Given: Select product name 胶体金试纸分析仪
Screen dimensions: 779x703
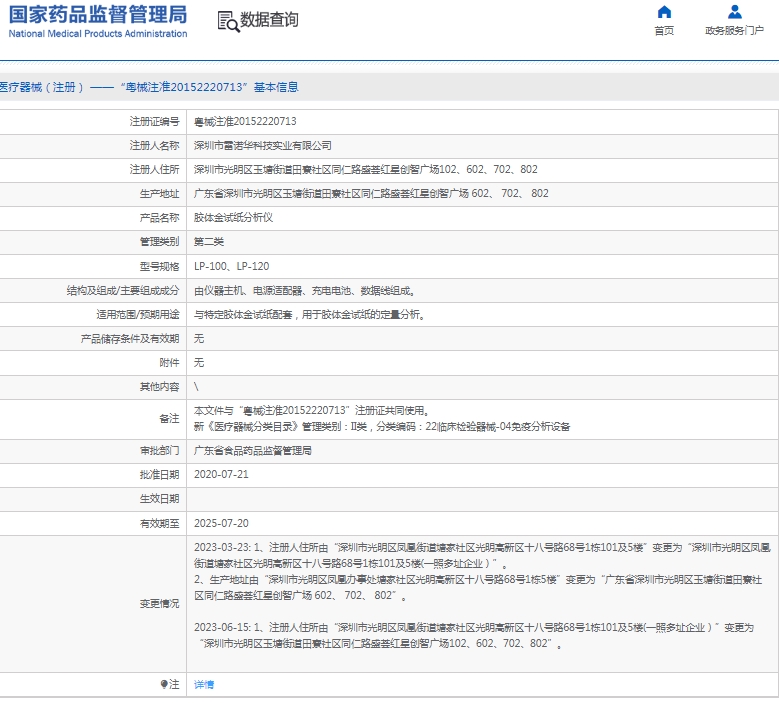Looking at the screenshot, I should click(233, 218).
